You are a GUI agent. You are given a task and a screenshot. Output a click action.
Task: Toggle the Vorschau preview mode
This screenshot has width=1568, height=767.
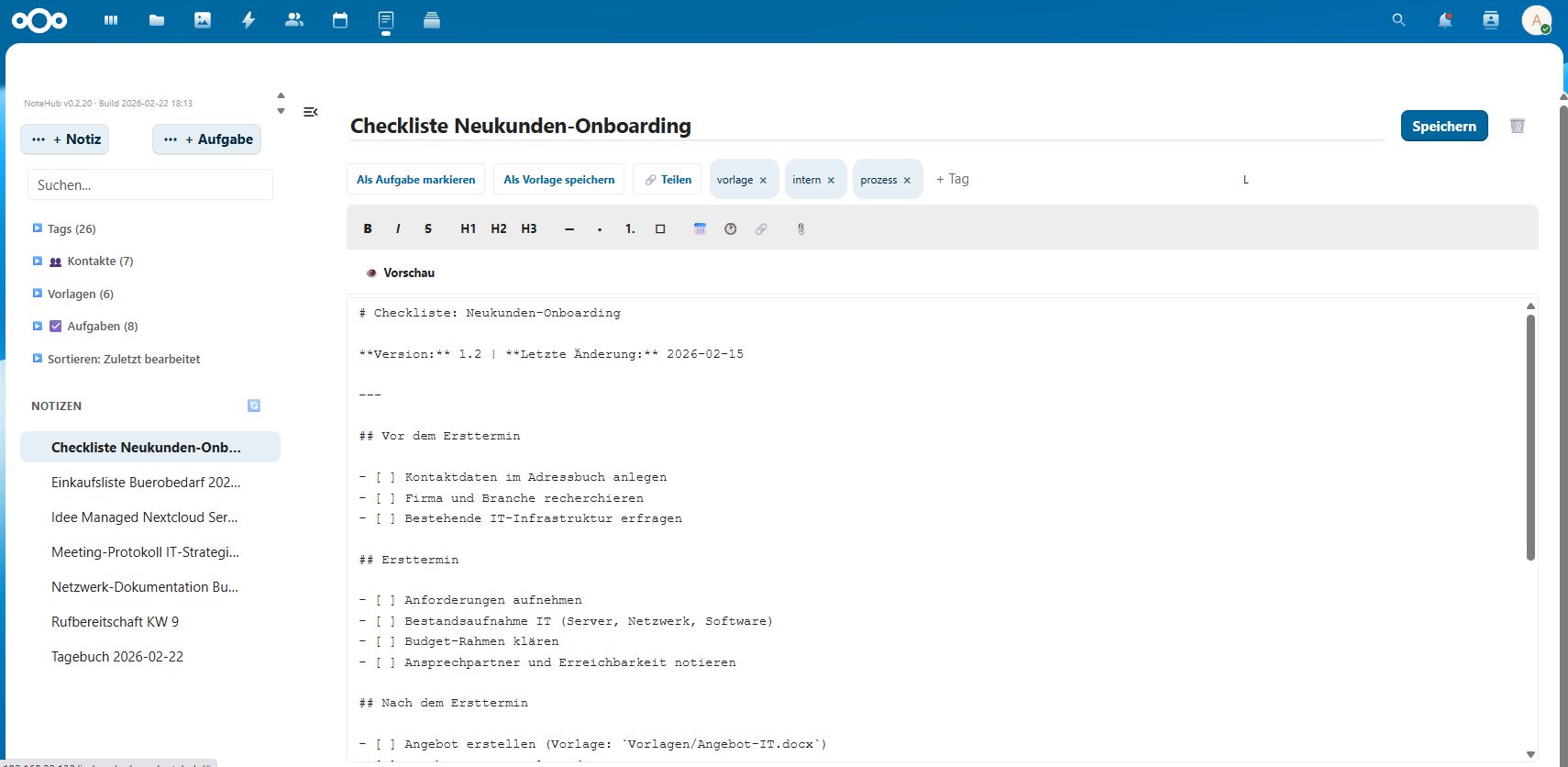pyautogui.click(x=400, y=273)
